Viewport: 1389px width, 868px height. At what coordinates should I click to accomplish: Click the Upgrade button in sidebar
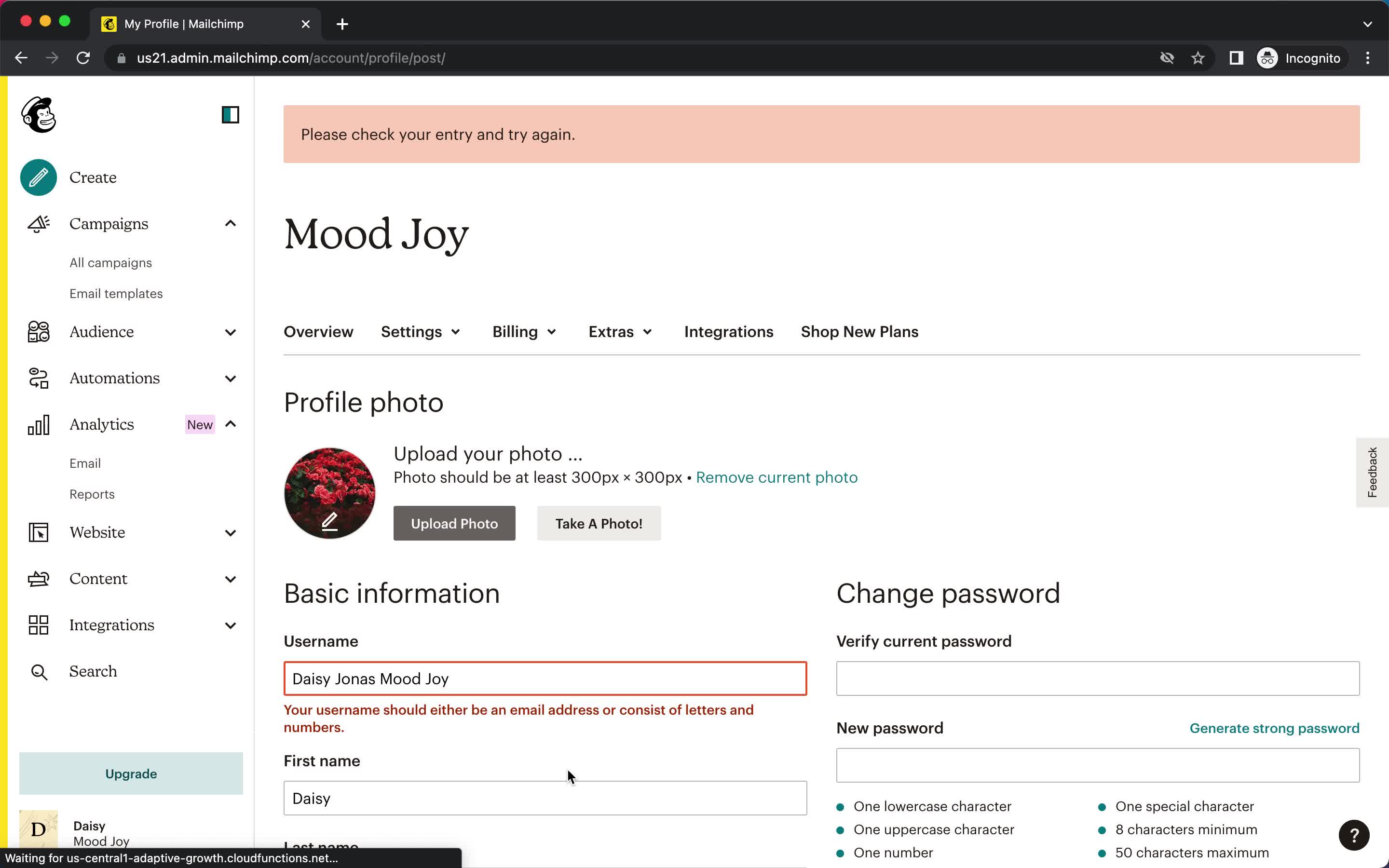click(x=131, y=773)
